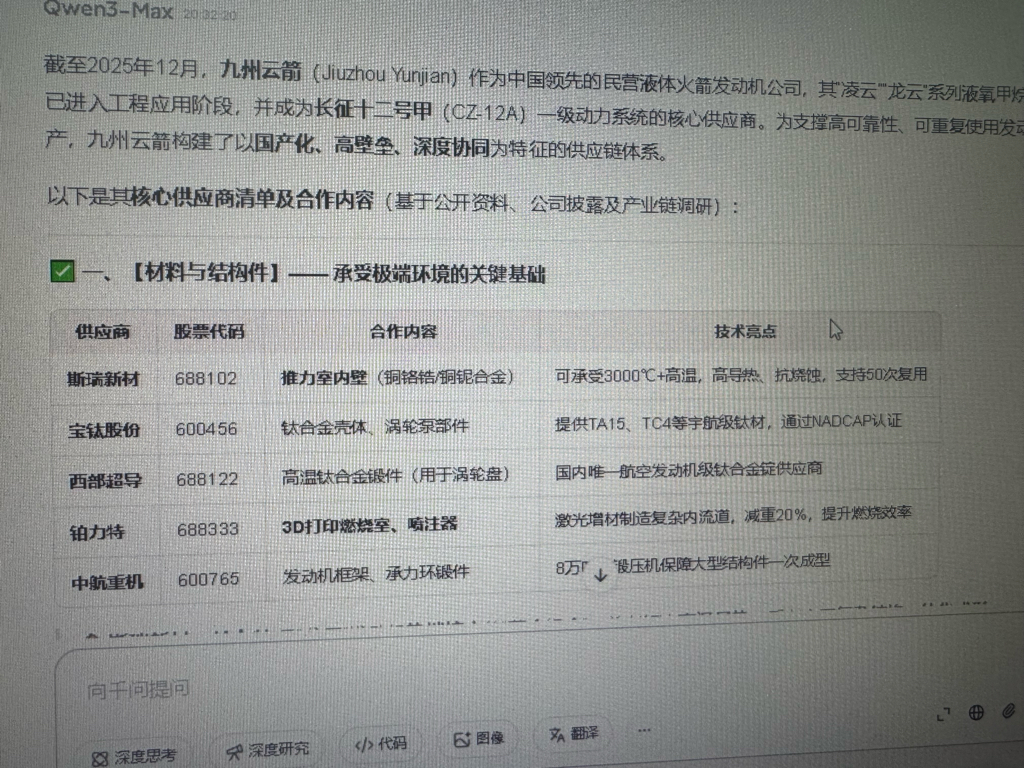Click the 深度研究 telescope icon

[234, 752]
